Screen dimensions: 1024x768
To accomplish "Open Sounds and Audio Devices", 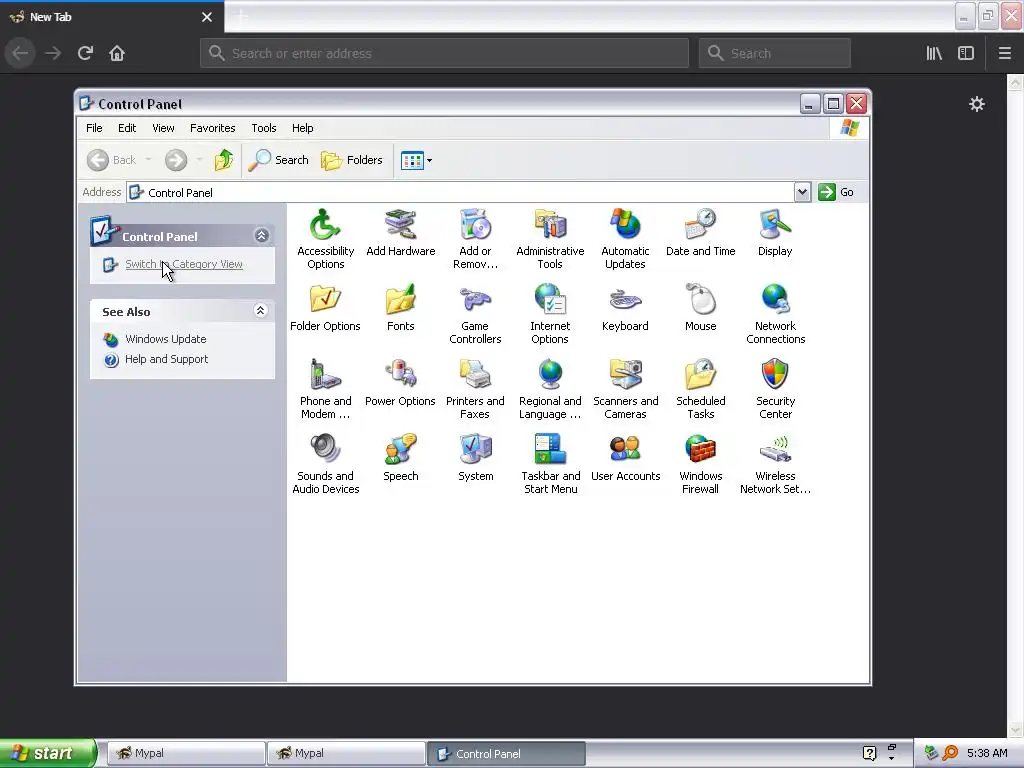I will (325, 464).
